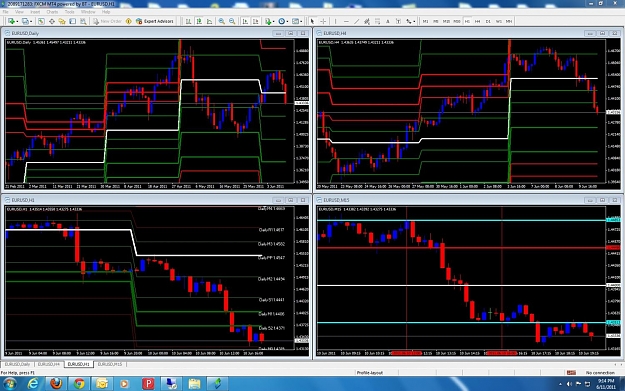Select the Horizontal Line drawing tool
The image size is (625, 391).
(346, 21)
